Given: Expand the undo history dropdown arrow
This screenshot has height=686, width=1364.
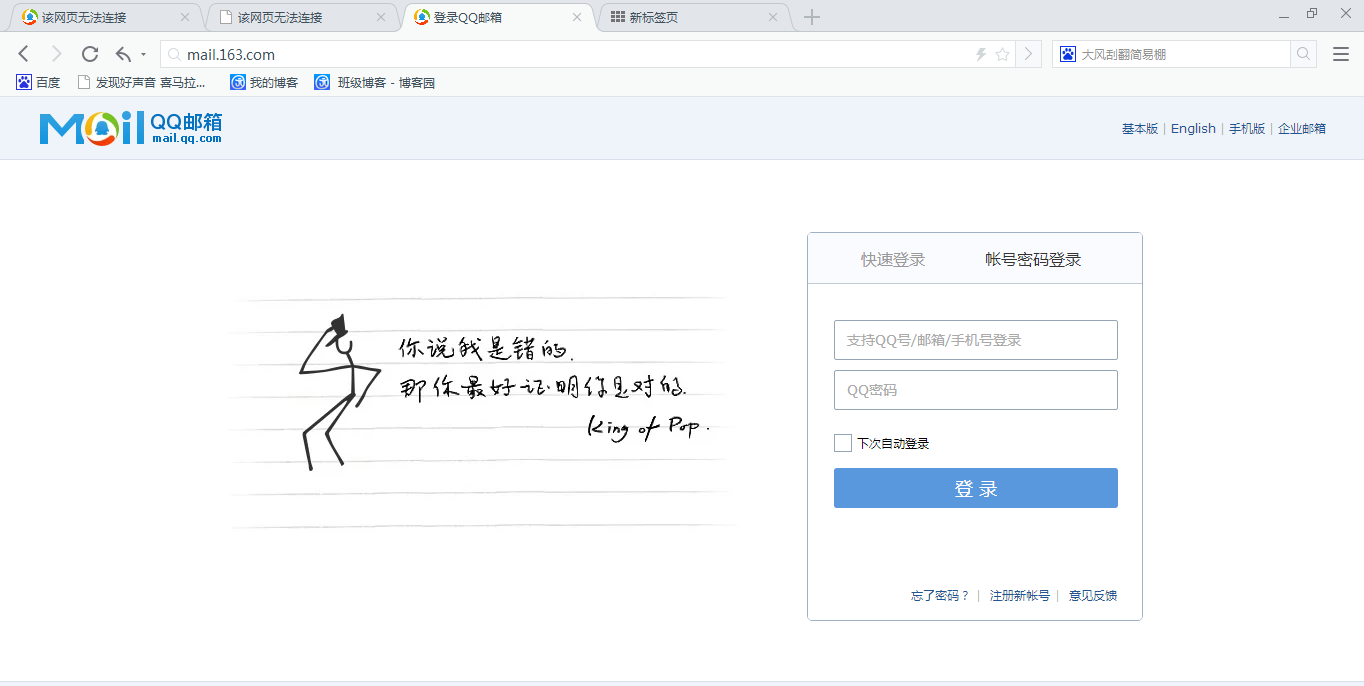Looking at the screenshot, I should tap(144, 54).
